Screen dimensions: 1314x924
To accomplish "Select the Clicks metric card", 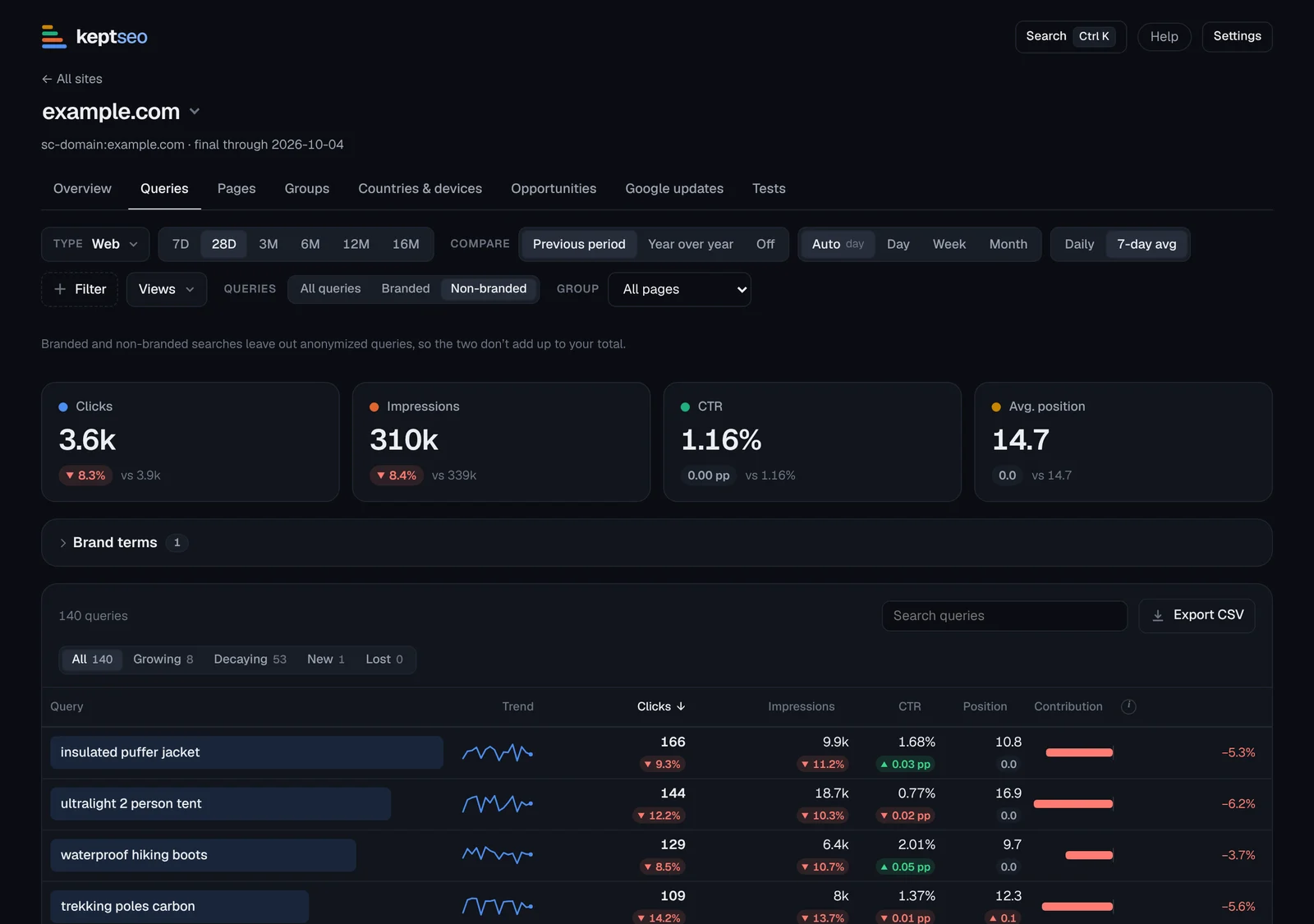I will (191, 442).
